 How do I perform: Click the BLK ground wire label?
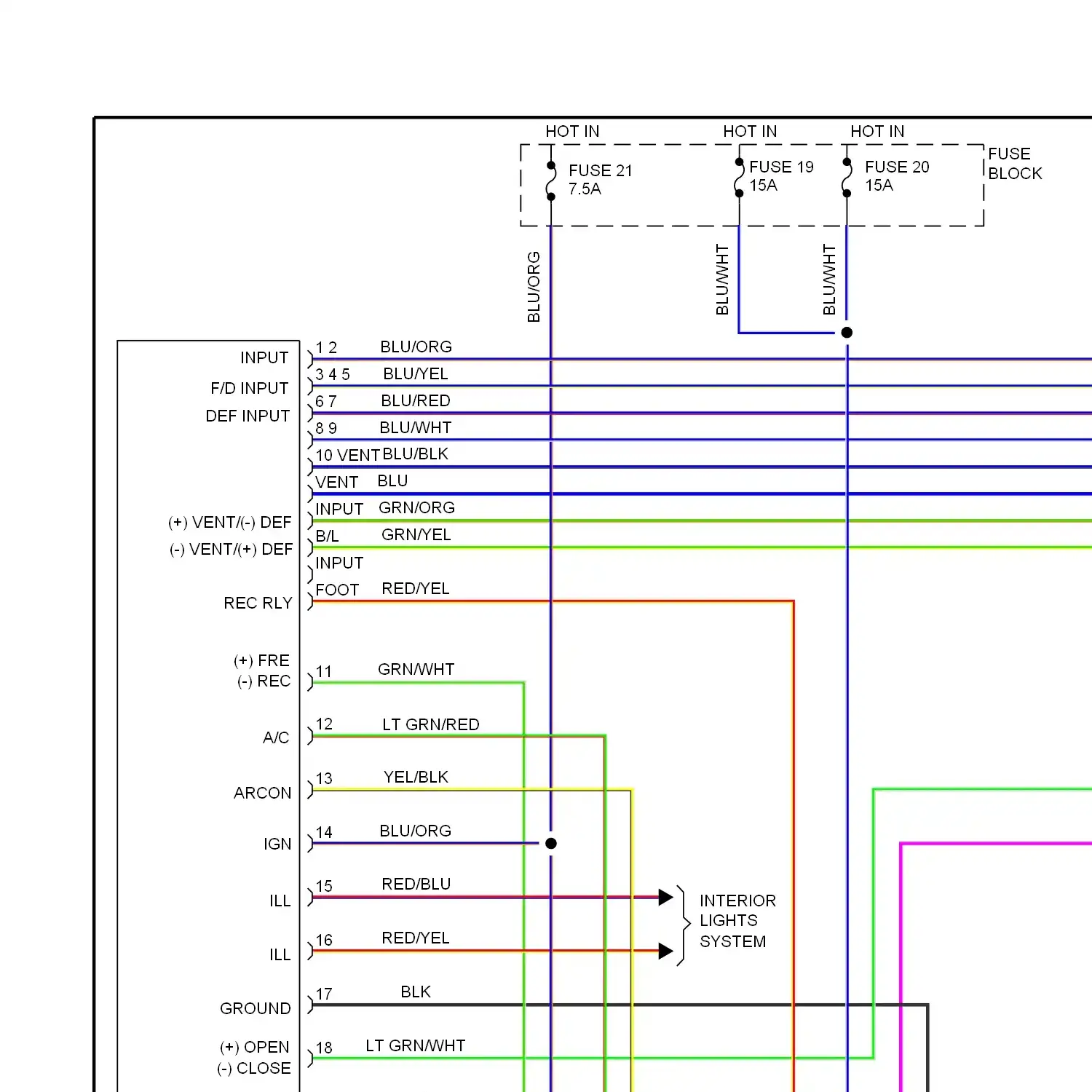tap(416, 992)
